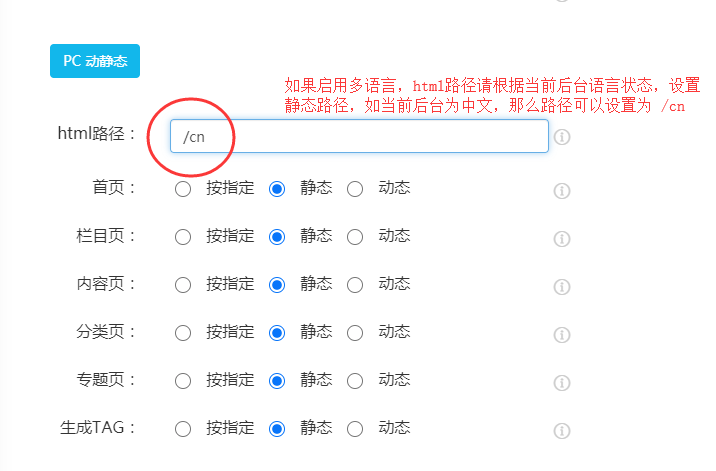Switch 栏目页 to 动态 mode
The height and width of the screenshot is (471, 716).
(355, 236)
